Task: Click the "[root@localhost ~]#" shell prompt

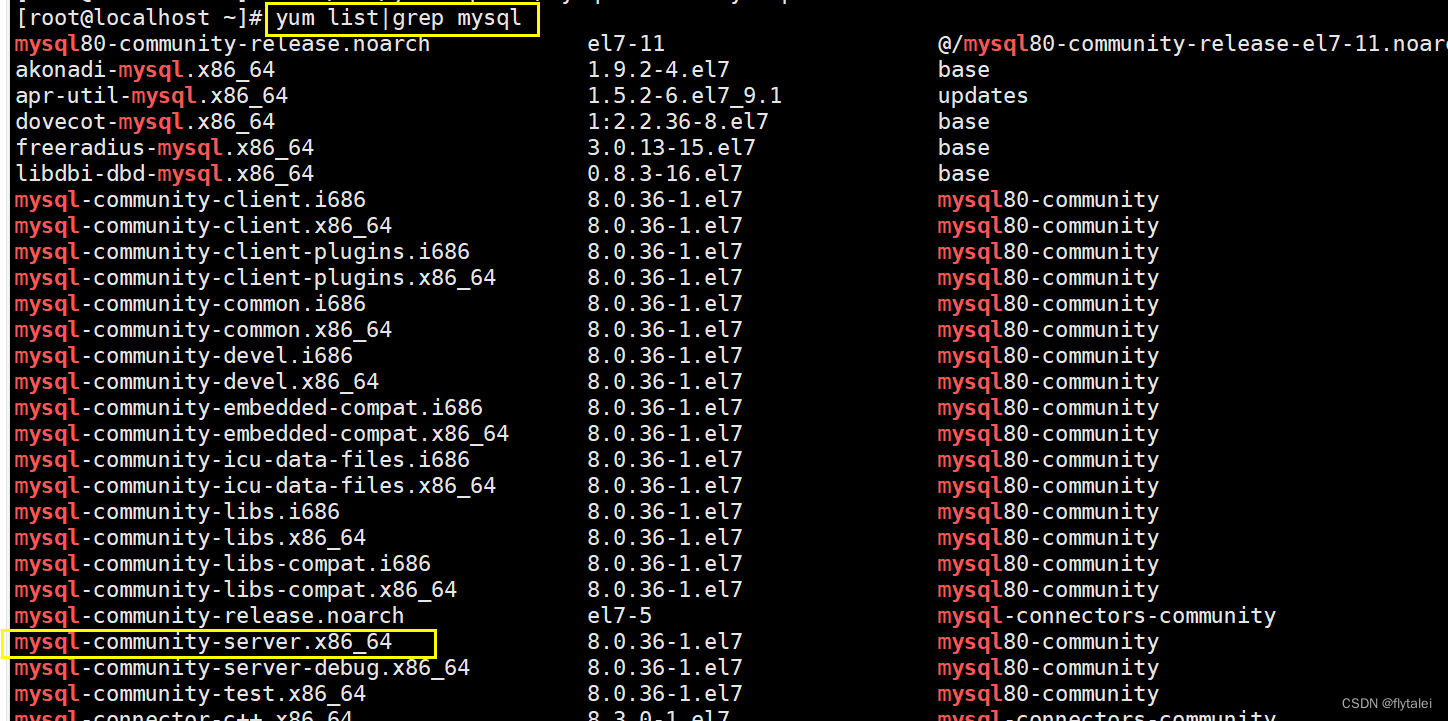Action: (140, 18)
